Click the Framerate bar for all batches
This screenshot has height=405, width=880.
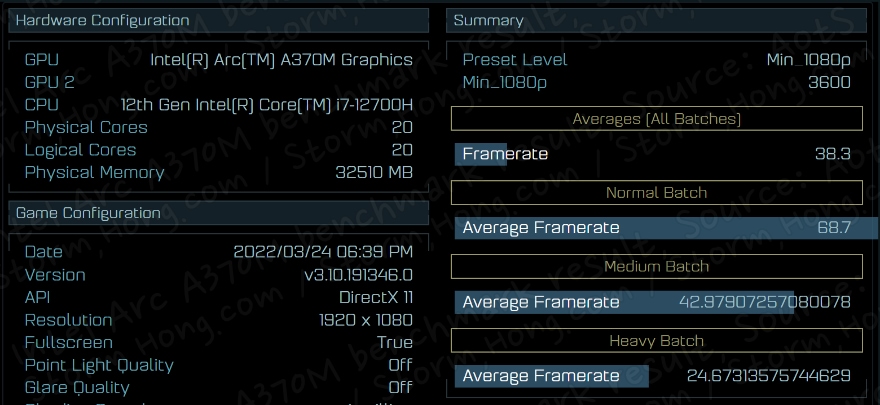tap(480, 154)
